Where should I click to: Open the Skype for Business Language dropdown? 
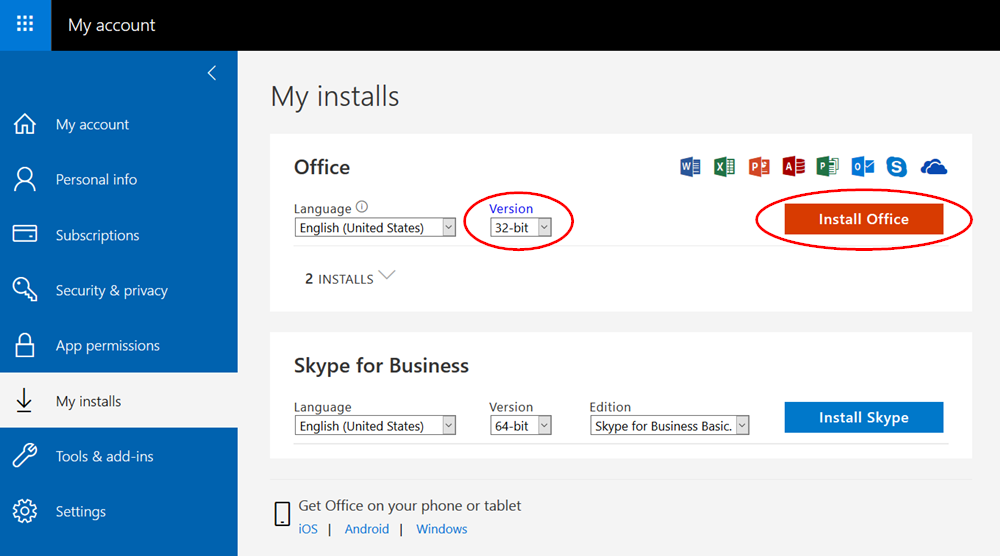(375, 425)
